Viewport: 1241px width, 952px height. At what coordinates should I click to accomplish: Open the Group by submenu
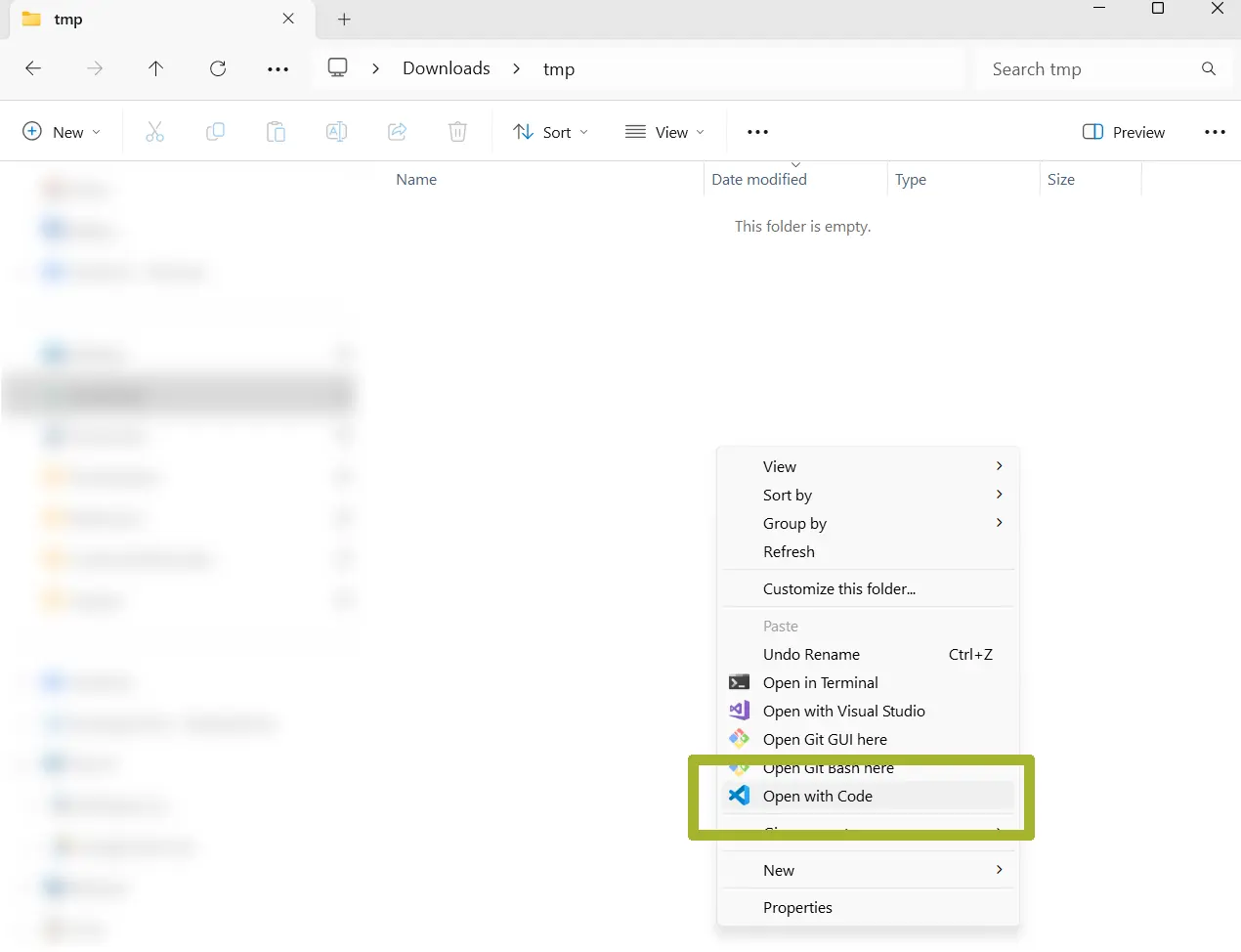coord(794,523)
